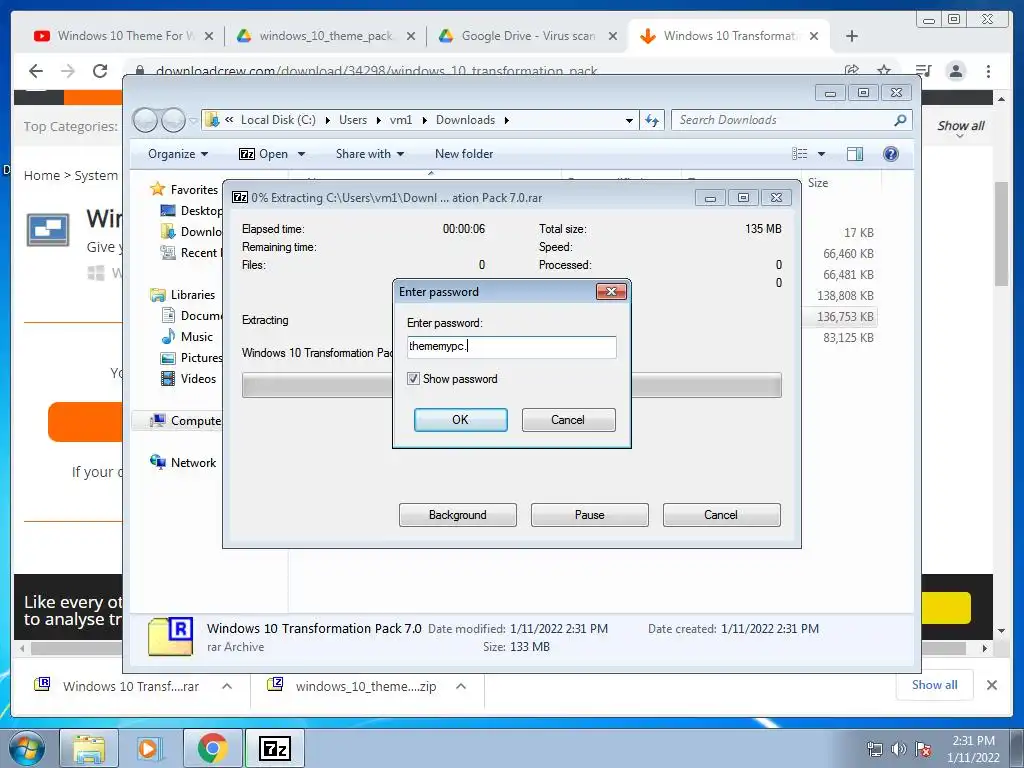Launch Windows Media Player from taskbar
This screenshot has width=1024, height=768.
pos(150,748)
